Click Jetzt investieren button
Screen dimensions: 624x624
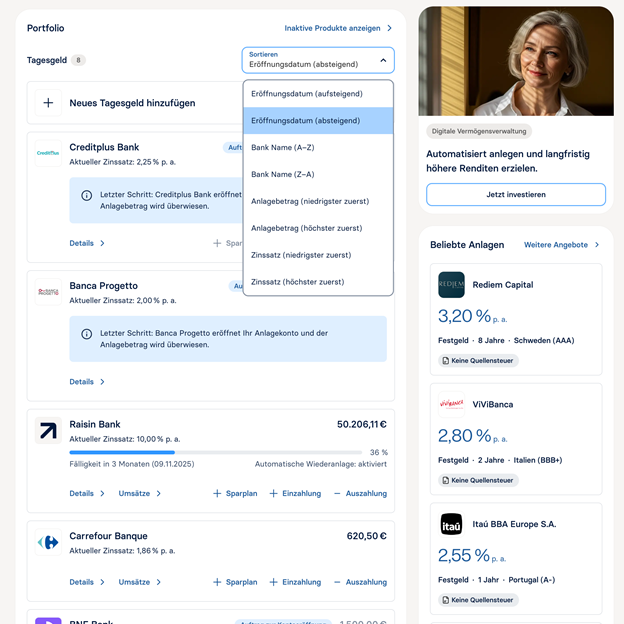click(516, 195)
